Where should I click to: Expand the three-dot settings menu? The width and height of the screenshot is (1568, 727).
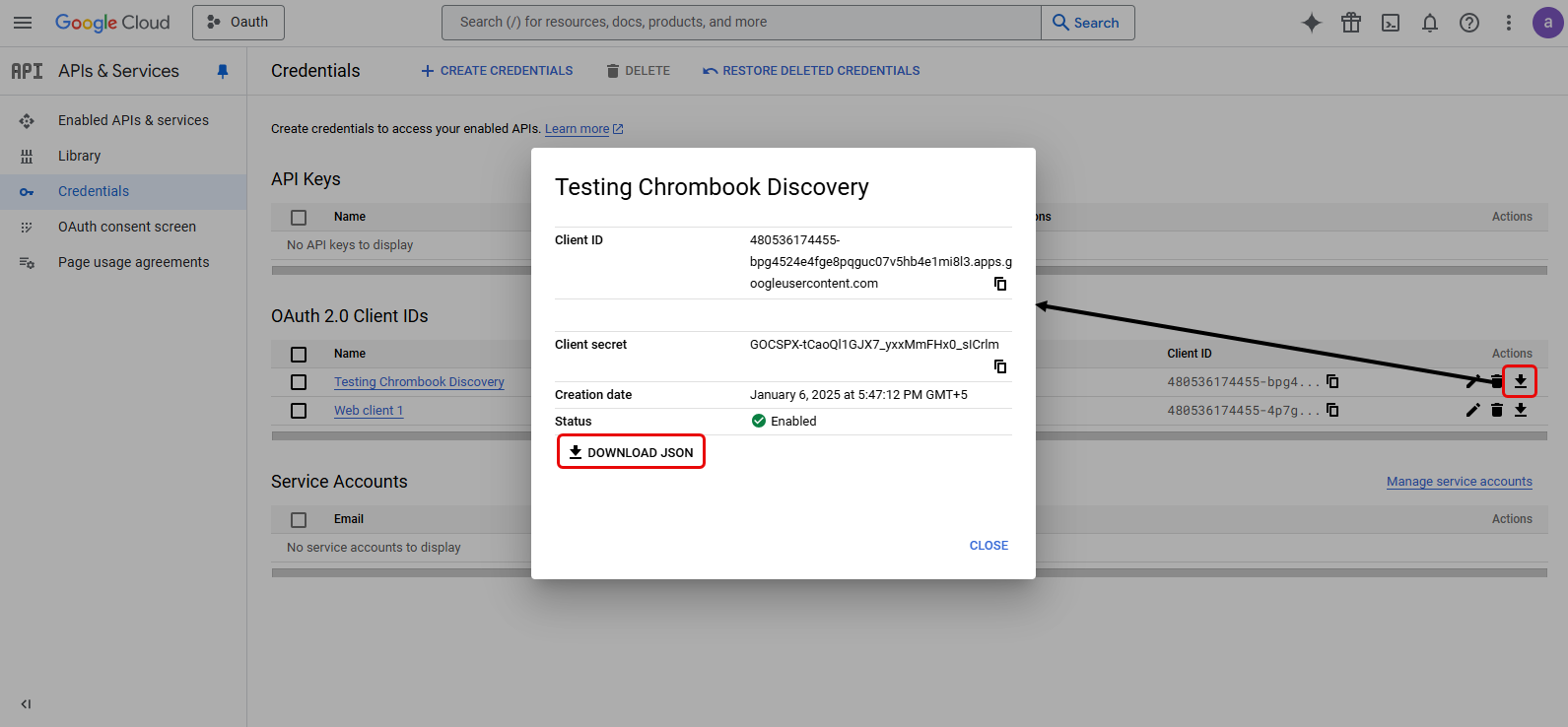pos(1508,23)
